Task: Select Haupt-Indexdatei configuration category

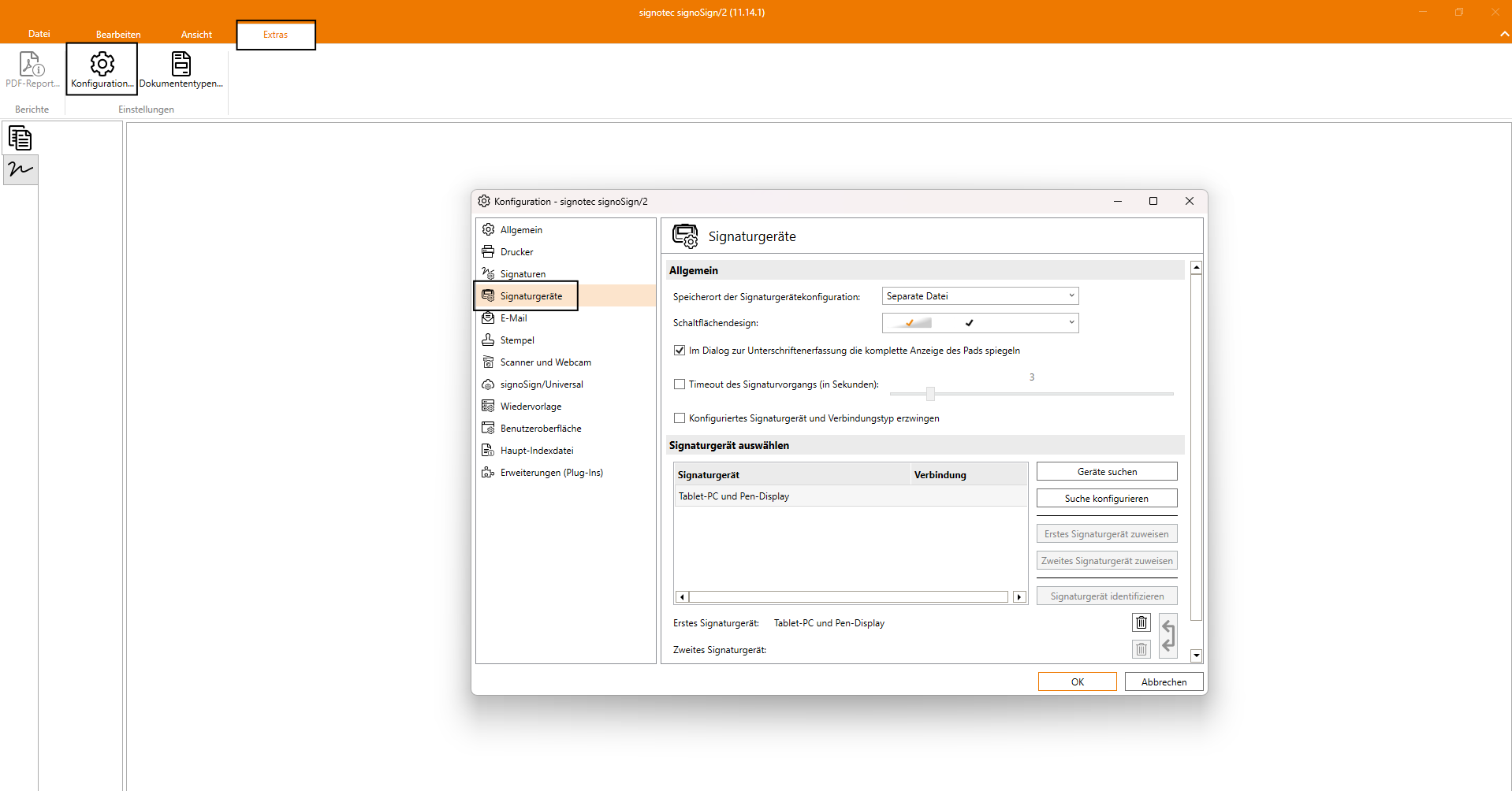Action: (x=566, y=450)
